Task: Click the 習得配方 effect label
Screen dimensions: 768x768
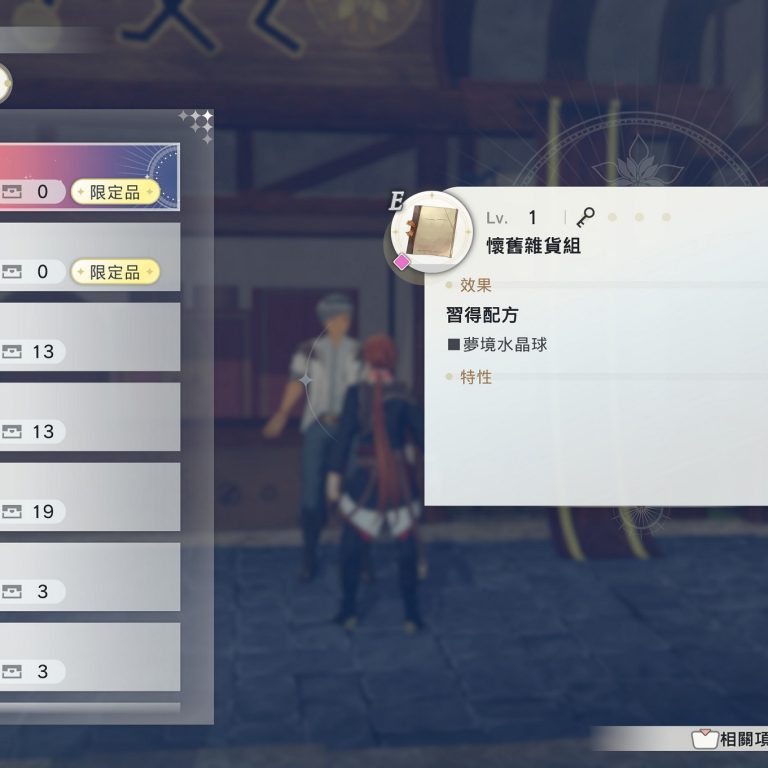Action: pyautogui.click(x=482, y=315)
